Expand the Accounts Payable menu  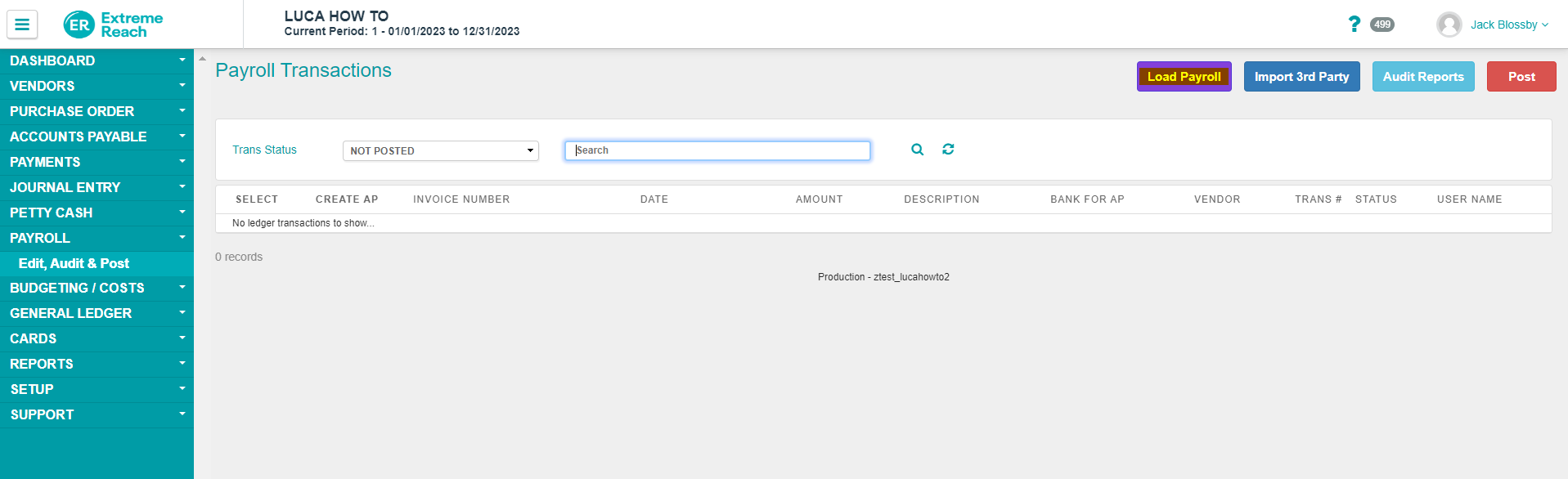point(97,137)
